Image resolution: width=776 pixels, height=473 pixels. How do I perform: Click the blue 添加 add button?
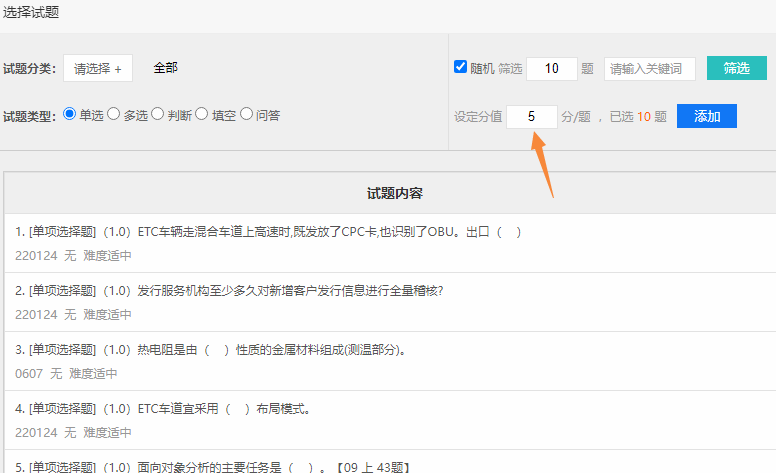(707, 116)
